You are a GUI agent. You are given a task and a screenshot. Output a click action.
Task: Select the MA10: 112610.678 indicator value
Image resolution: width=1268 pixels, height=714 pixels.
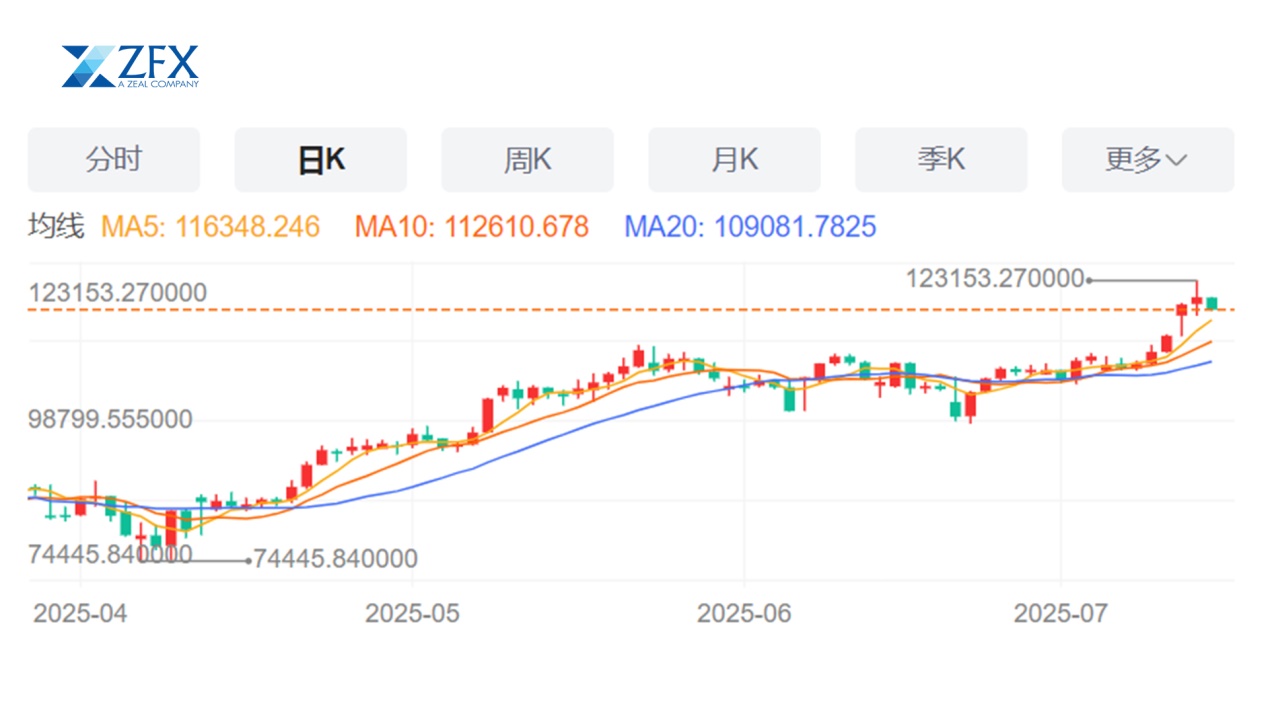click(472, 227)
